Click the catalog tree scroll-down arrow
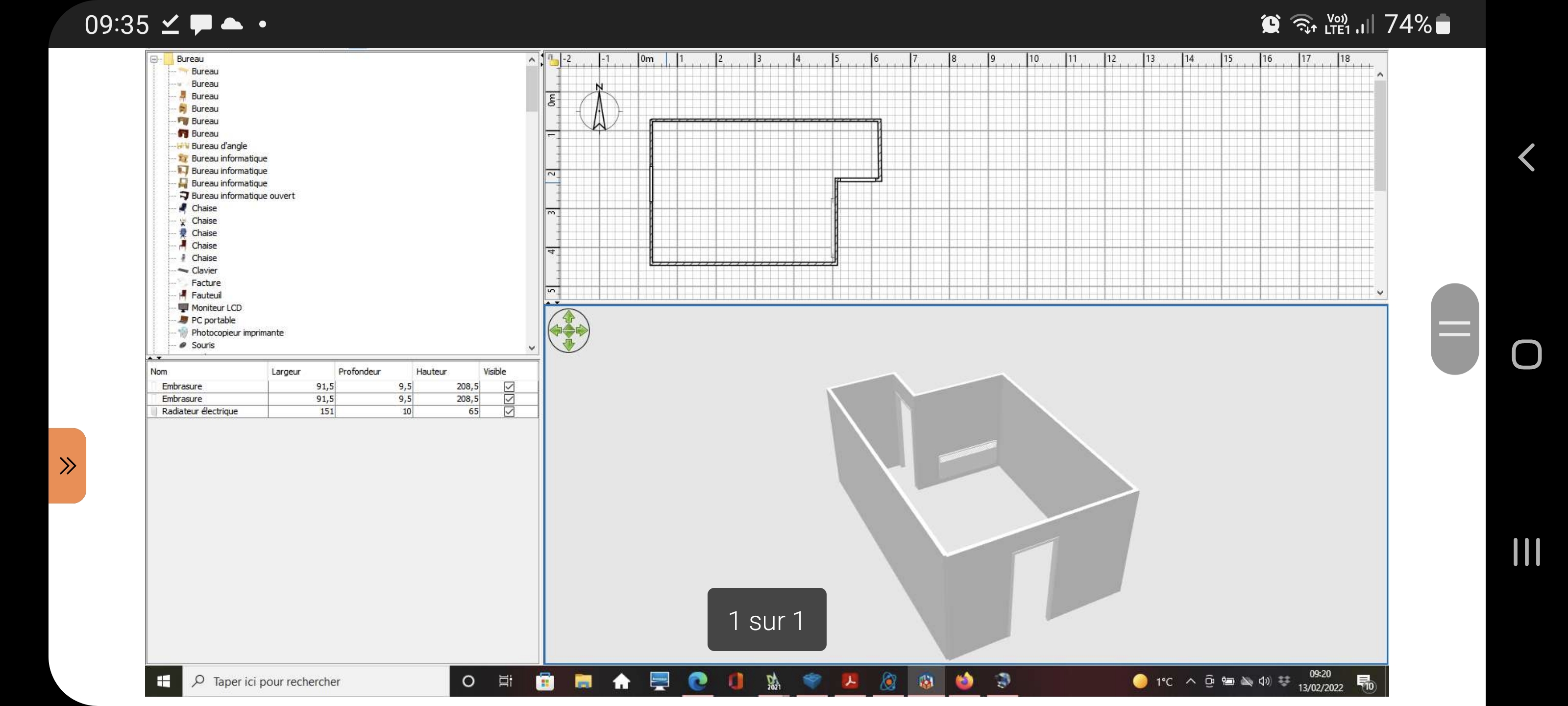1568x706 pixels. coord(531,349)
